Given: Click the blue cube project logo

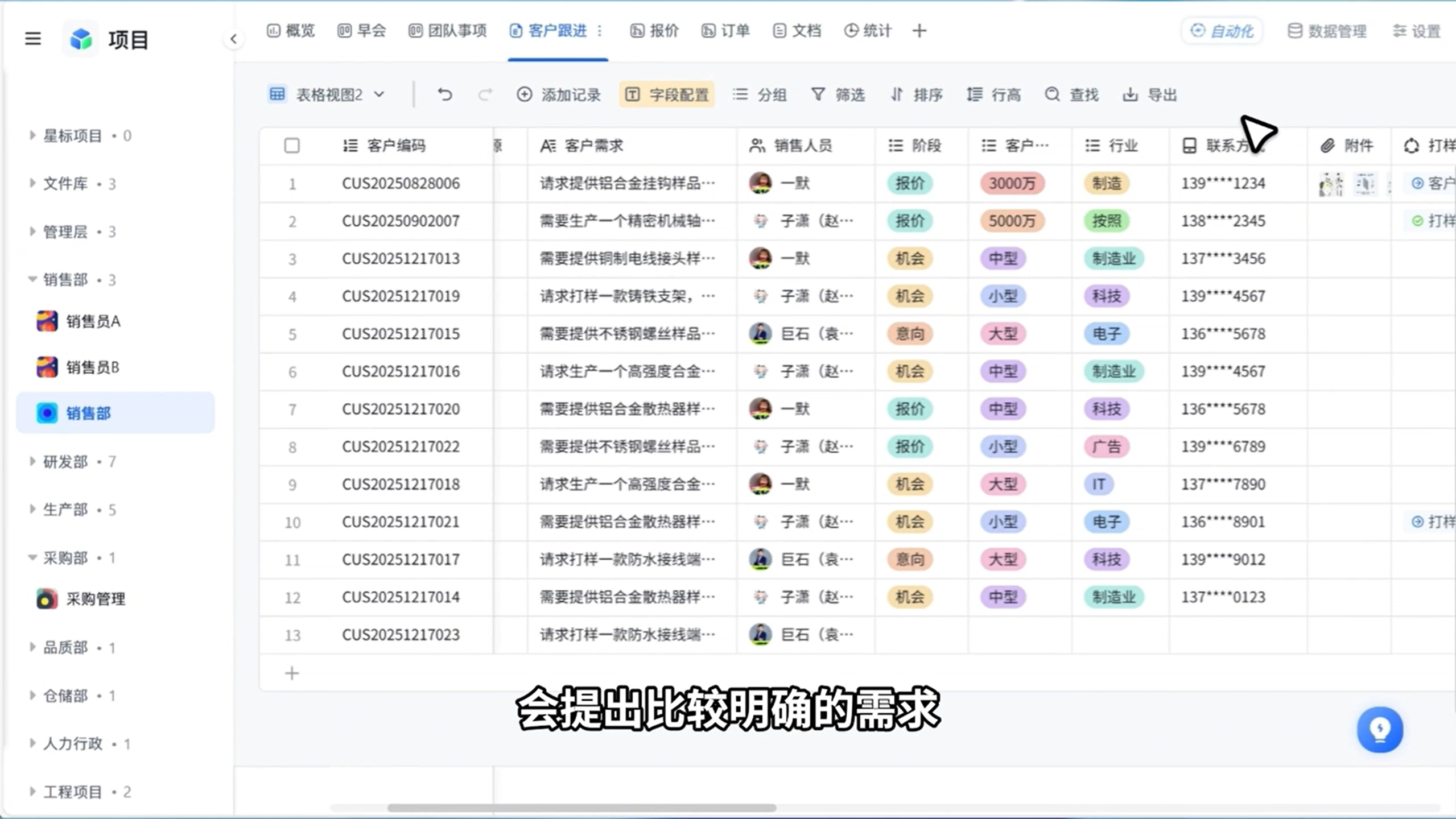Looking at the screenshot, I should click(x=81, y=39).
